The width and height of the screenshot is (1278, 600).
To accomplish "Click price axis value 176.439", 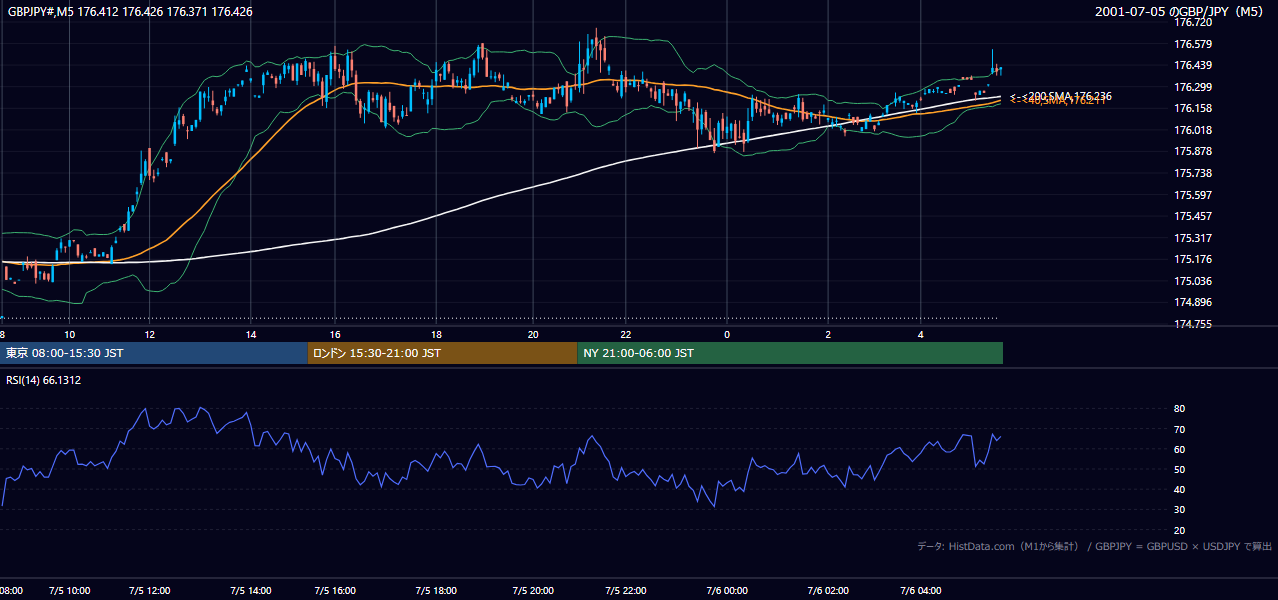I will coord(1194,65).
